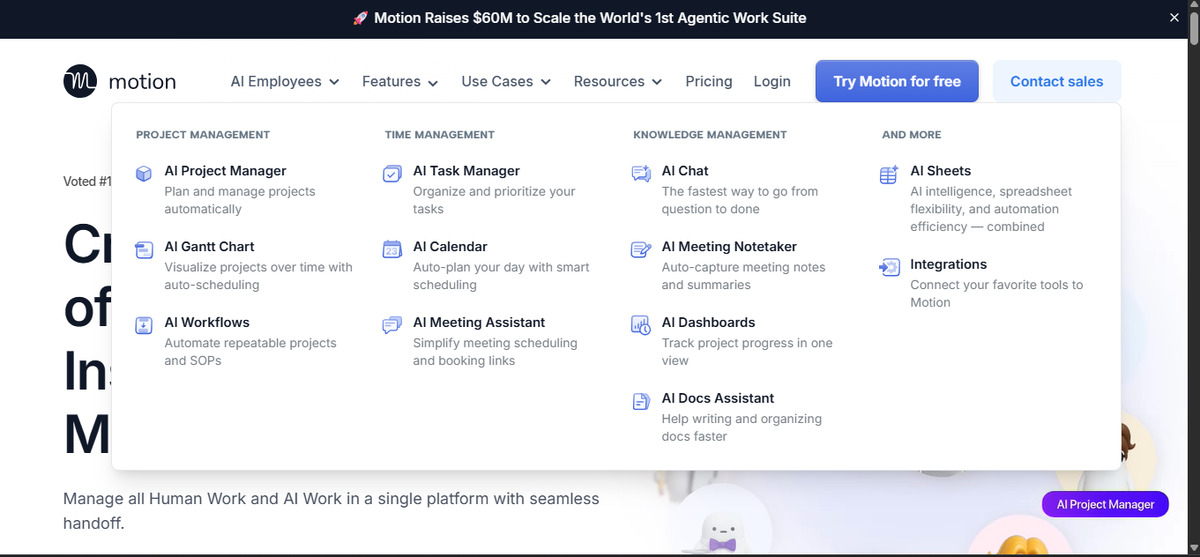The height and width of the screenshot is (557, 1200).
Task: Click the AI Project Manager cube icon
Action: pyautogui.click(x=144, y=174)
